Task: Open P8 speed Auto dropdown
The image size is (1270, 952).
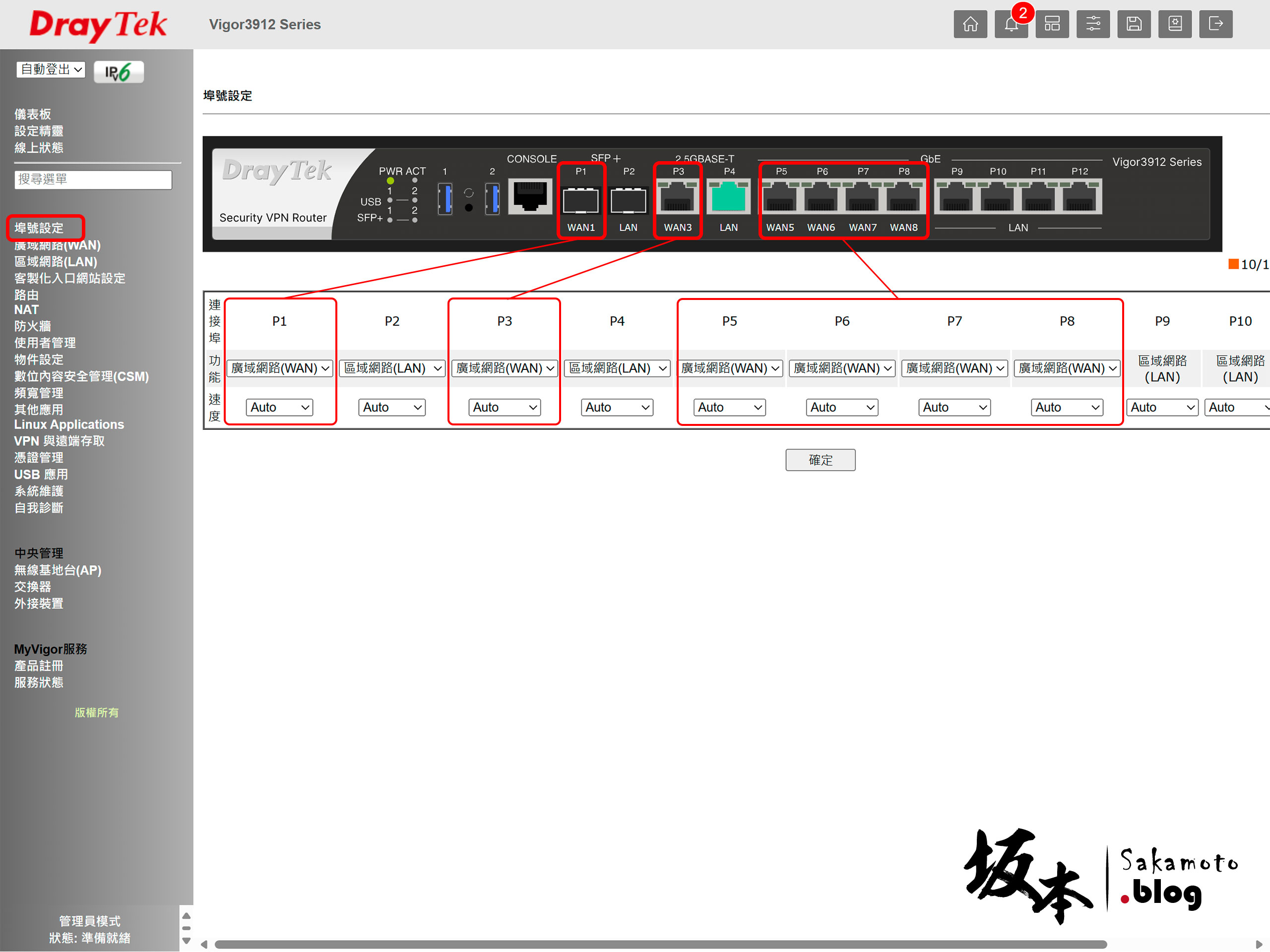Action: pyautogui.click(x=1067, y=408)
